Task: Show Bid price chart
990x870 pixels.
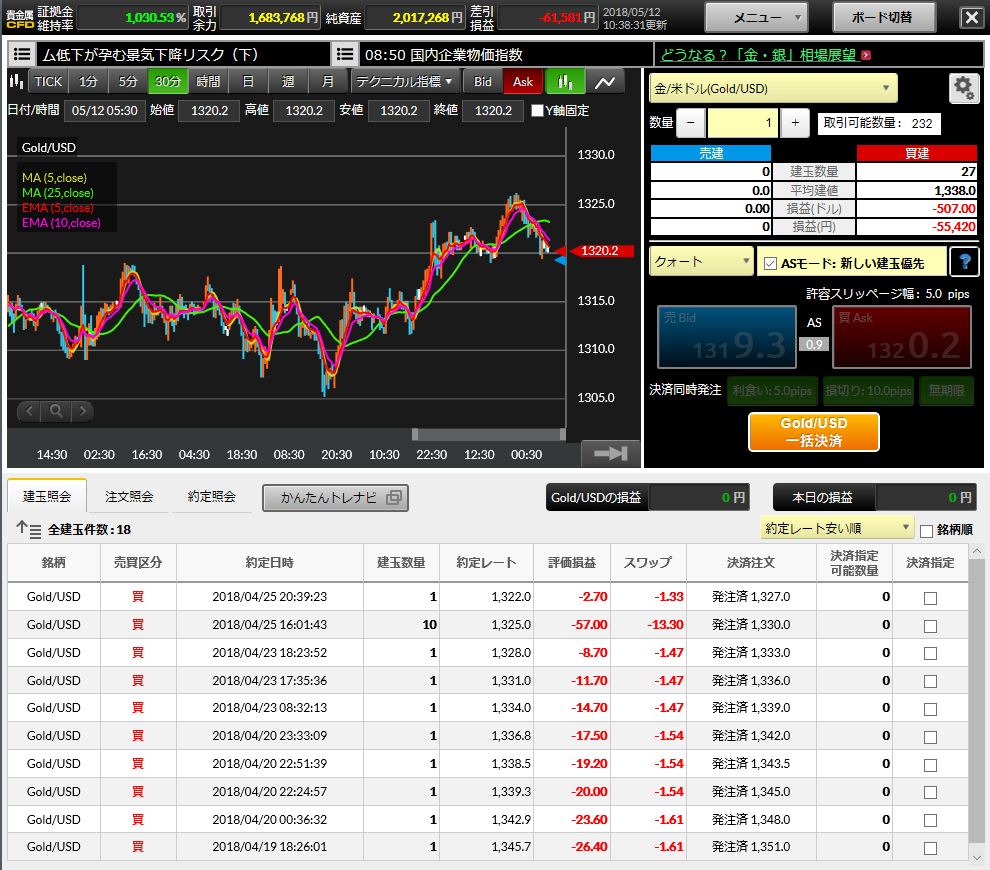Action: 482,81
